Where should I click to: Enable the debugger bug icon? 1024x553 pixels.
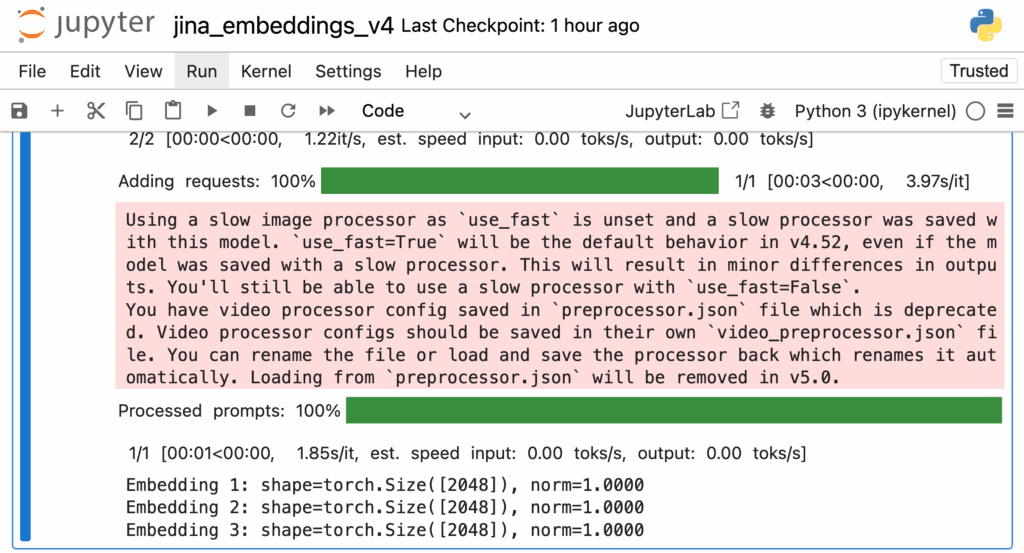(768, 111)
